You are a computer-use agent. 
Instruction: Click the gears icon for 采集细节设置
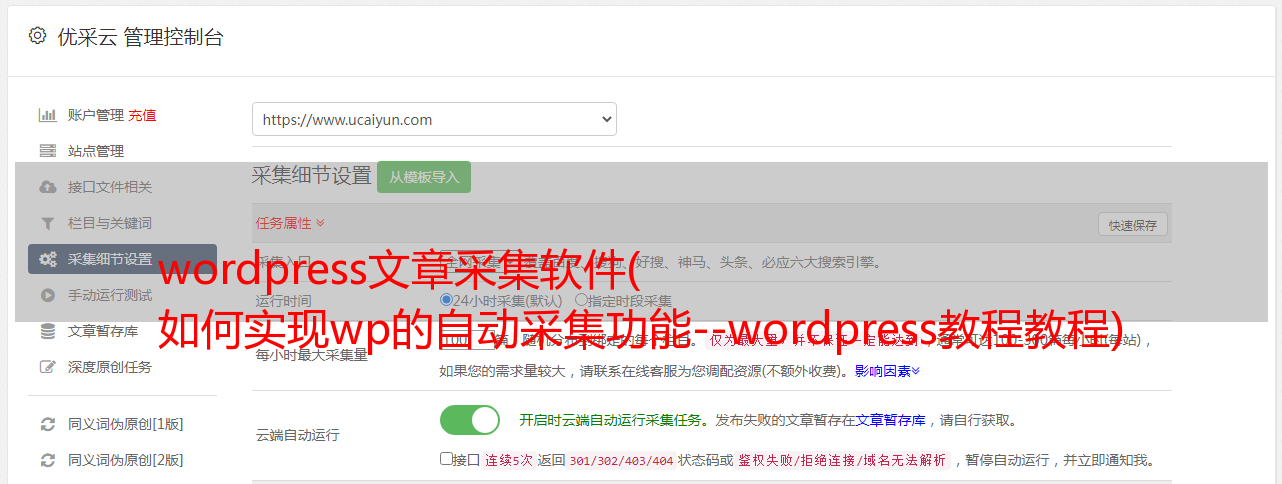[47, 259]
